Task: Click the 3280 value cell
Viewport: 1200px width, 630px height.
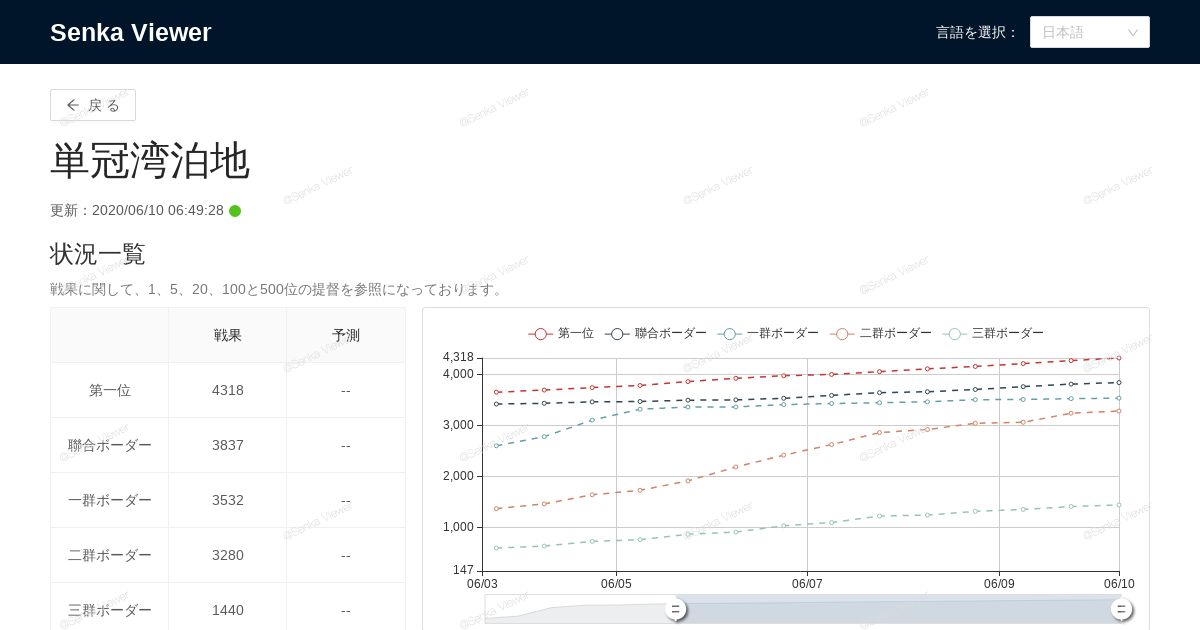Action: pyautogui.click(x=228, y=555)
